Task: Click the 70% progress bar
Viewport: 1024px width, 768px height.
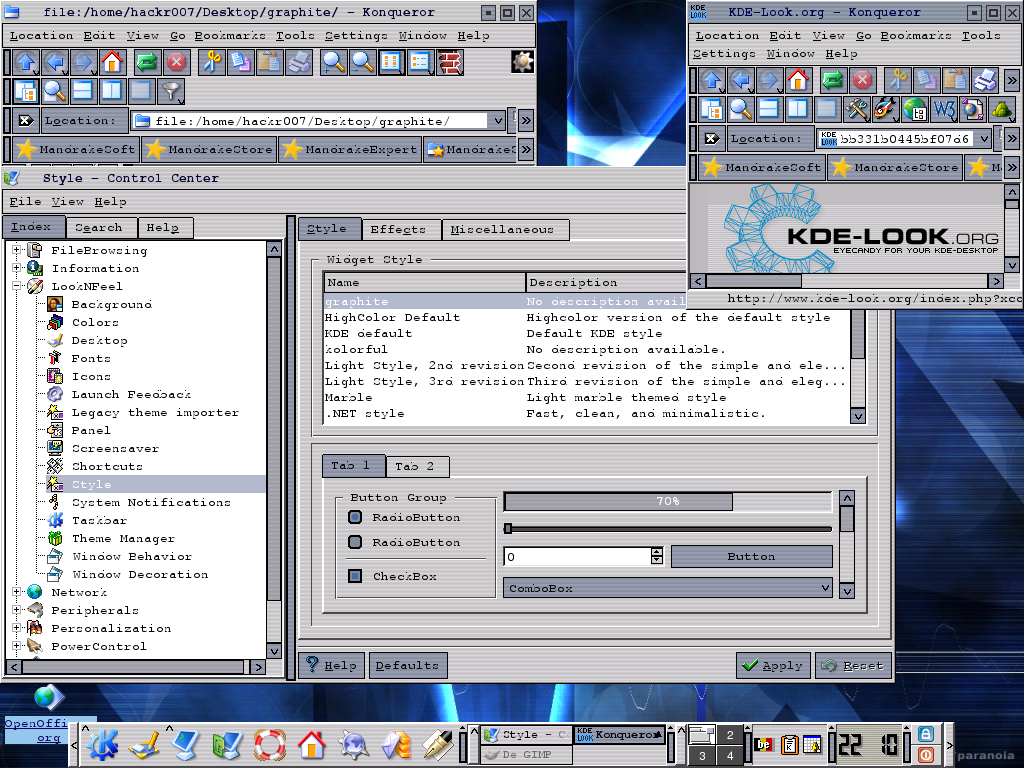Action: pyautogui.click(x=667, y=502)
